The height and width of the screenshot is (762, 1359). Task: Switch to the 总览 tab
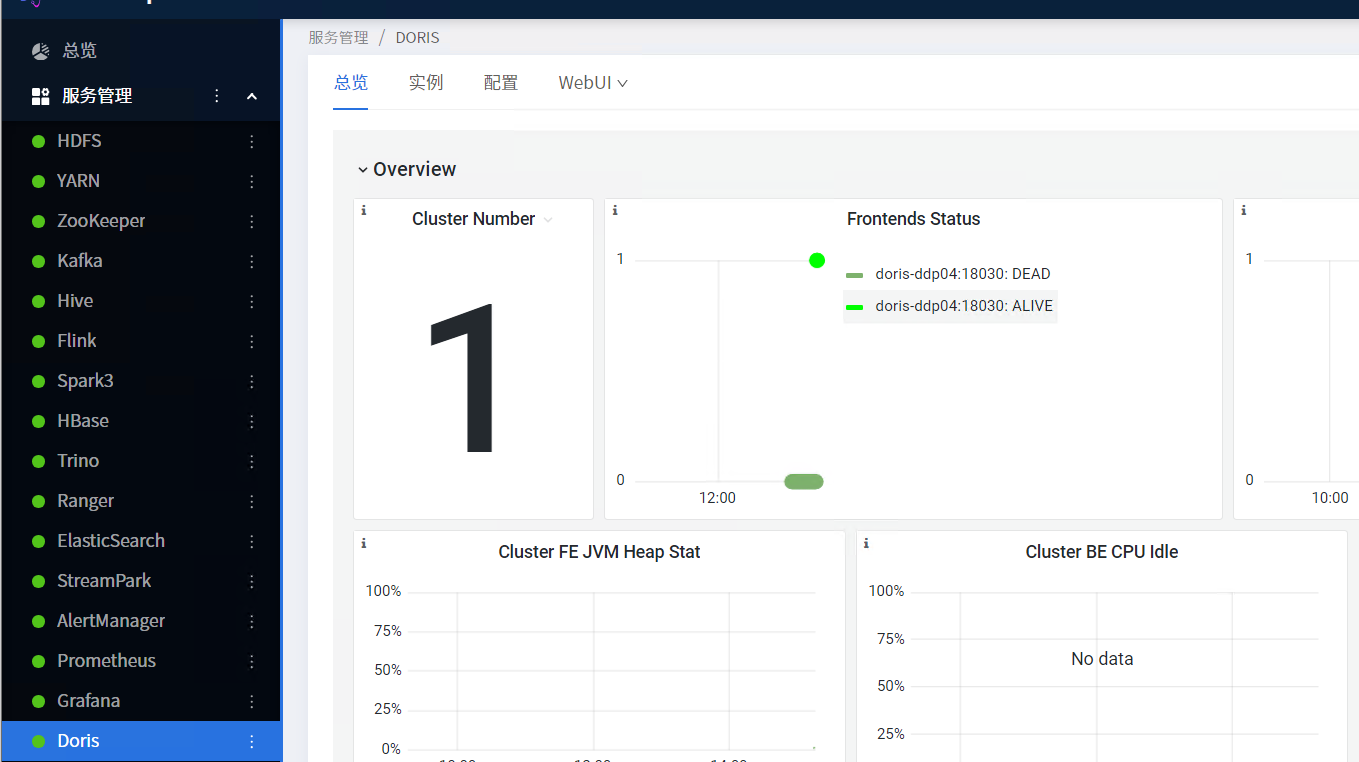351,83
